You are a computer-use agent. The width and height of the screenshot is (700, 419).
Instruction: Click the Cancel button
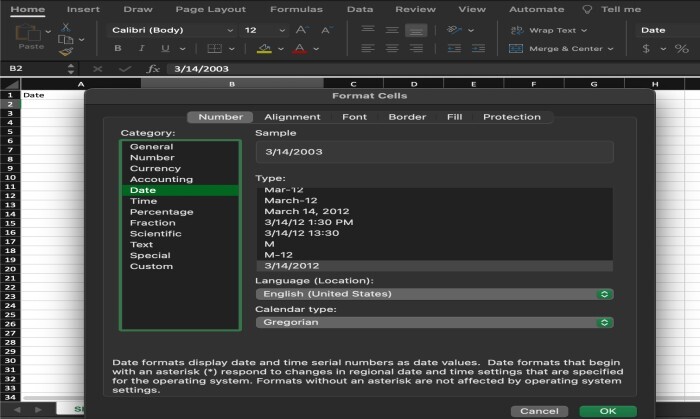pos(539,411)
